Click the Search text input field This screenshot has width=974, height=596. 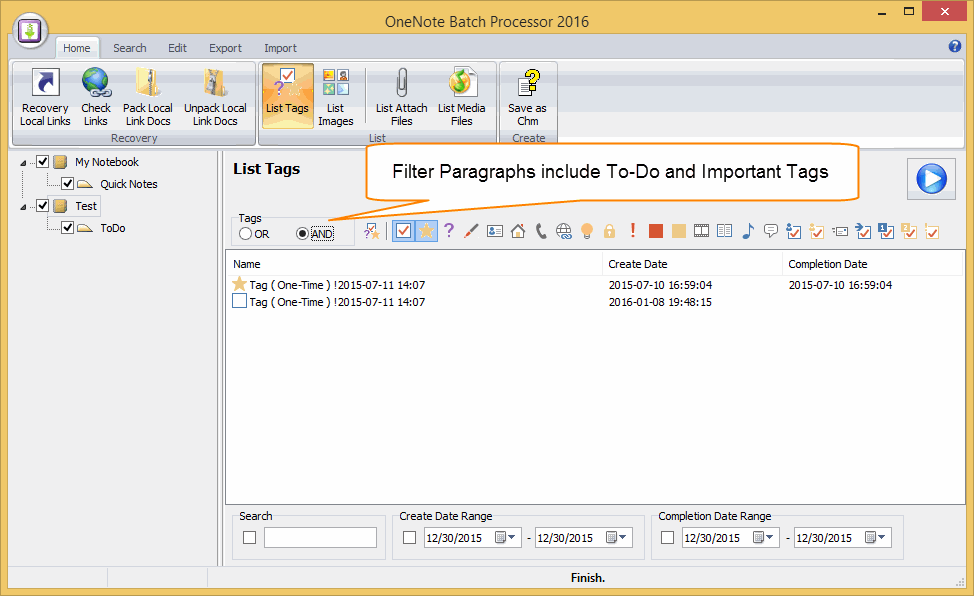click(321, 538)
